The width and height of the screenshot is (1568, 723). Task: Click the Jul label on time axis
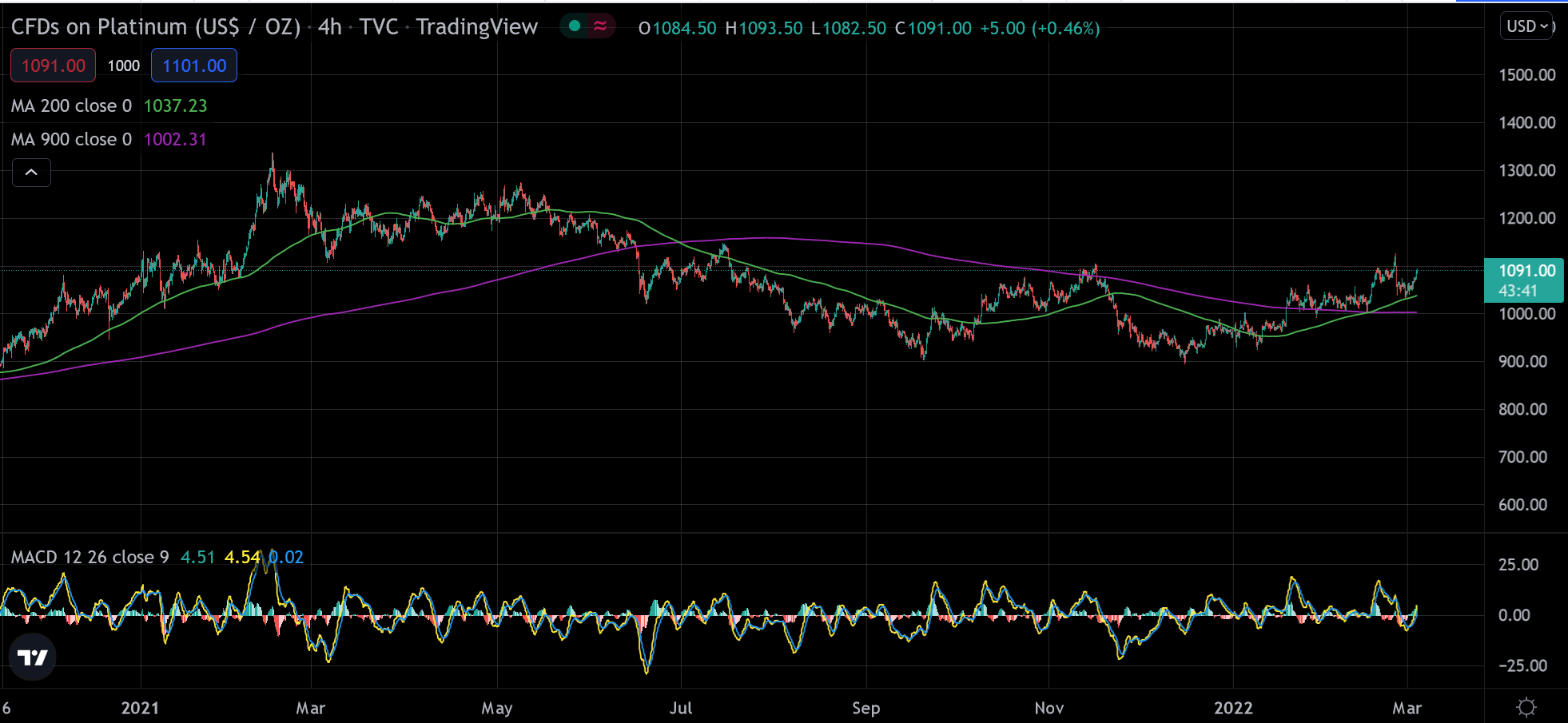(681, 708)
